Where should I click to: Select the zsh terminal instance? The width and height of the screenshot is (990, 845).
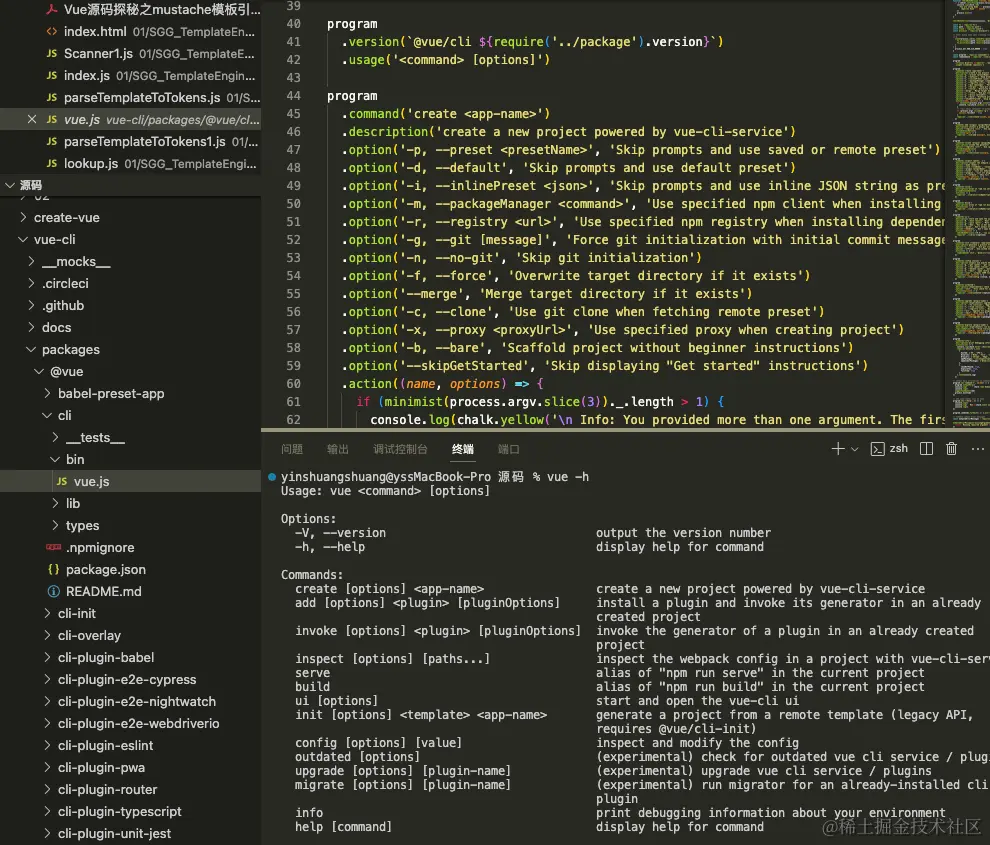(x=889, y=448)
